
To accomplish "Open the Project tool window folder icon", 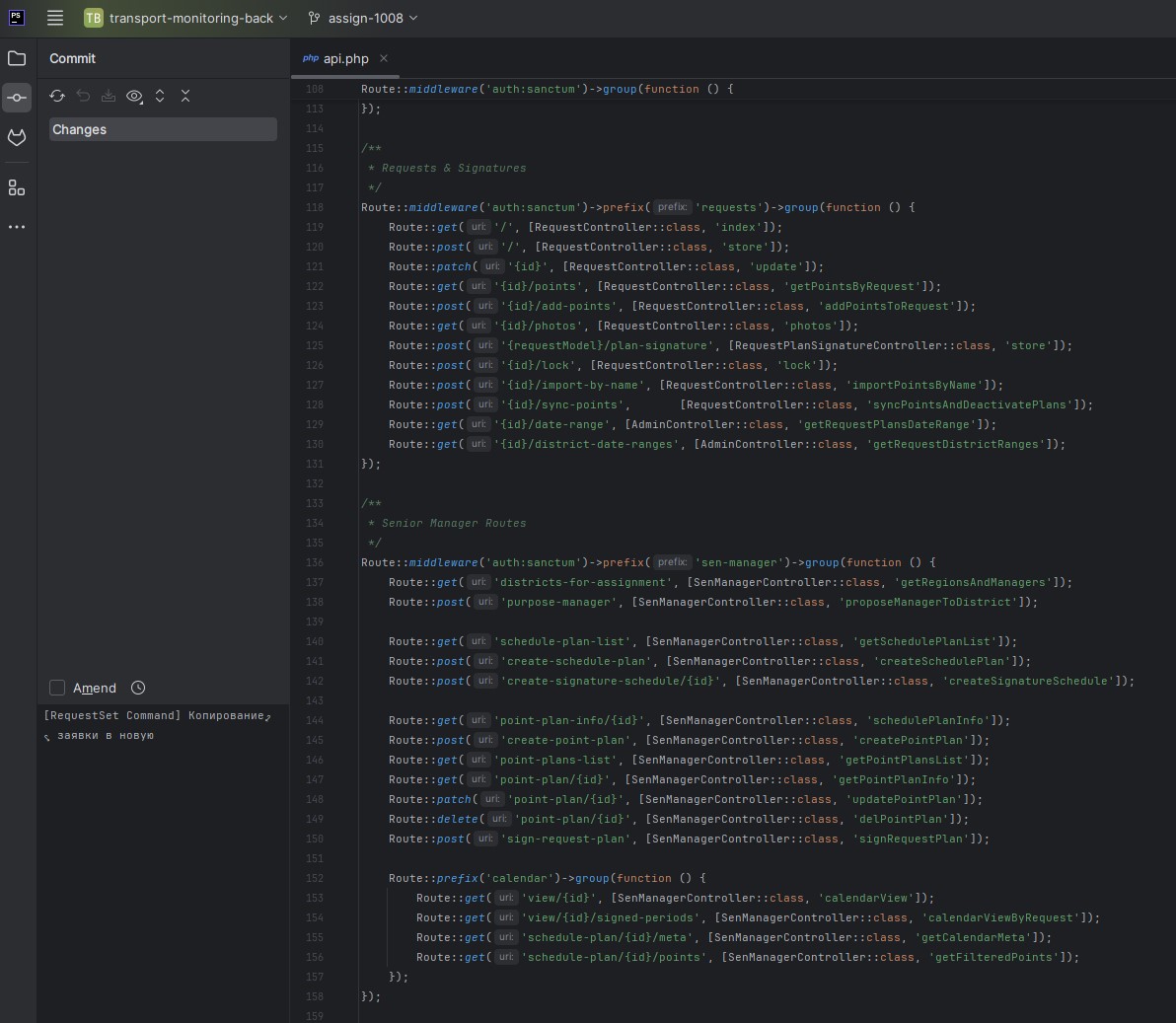I will [17, 58].
